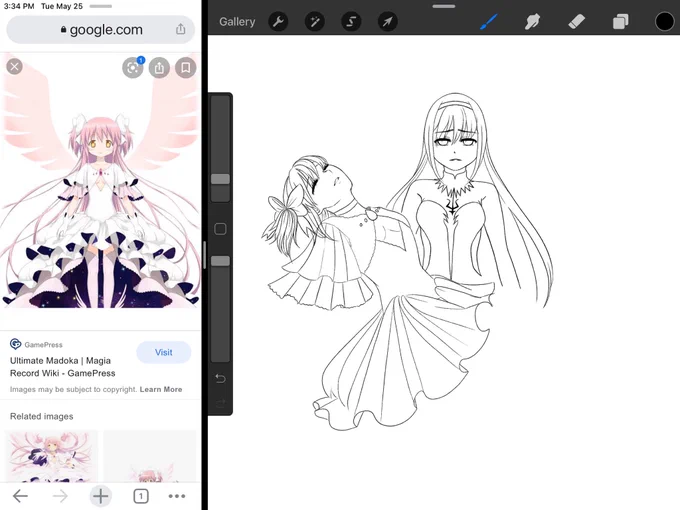Select the Eraser tool
680x510 pixels.
[576, 21]
